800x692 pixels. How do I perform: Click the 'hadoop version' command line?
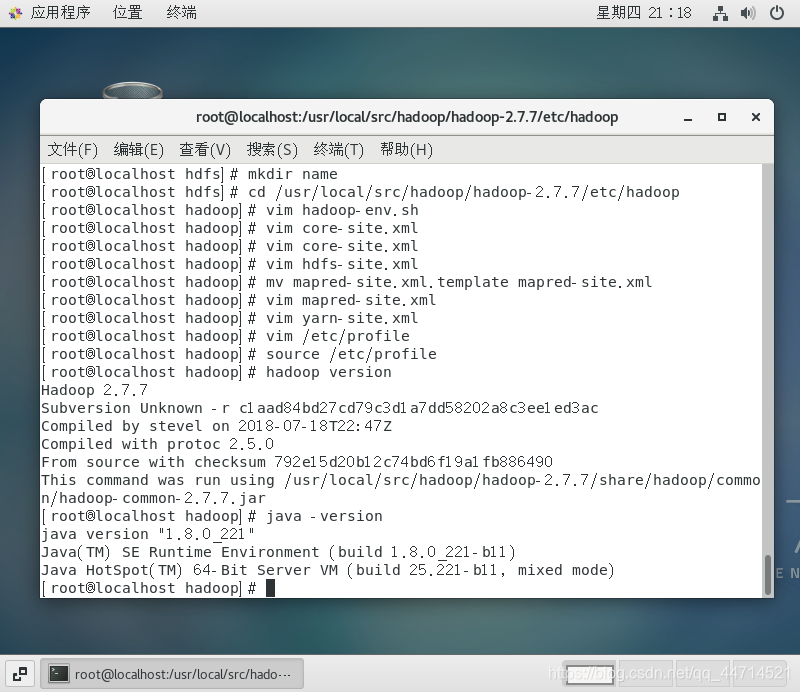pyautogui.click(x=216, y=373)
